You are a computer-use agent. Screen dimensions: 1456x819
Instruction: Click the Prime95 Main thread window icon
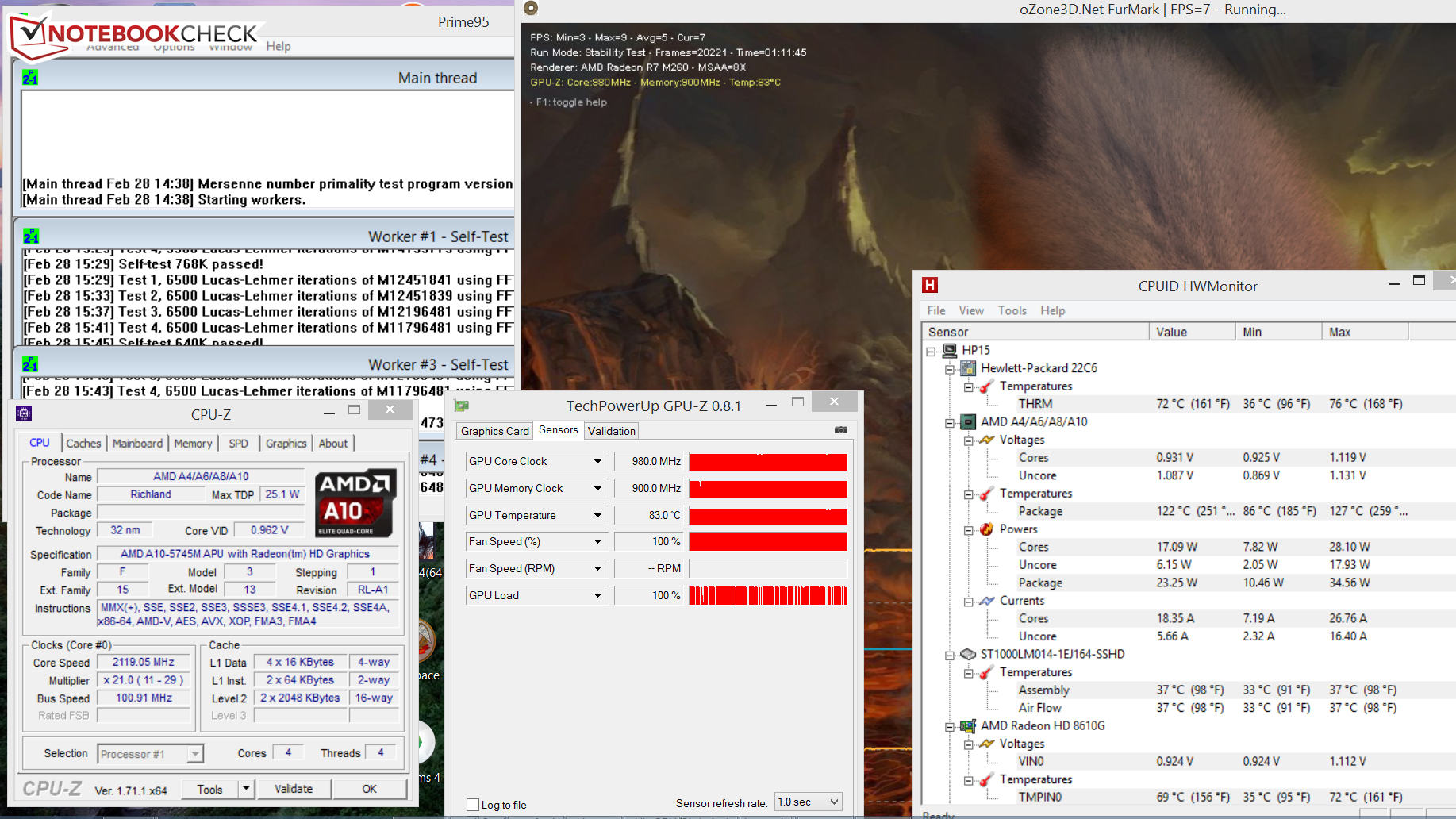(x=30, y=78)
